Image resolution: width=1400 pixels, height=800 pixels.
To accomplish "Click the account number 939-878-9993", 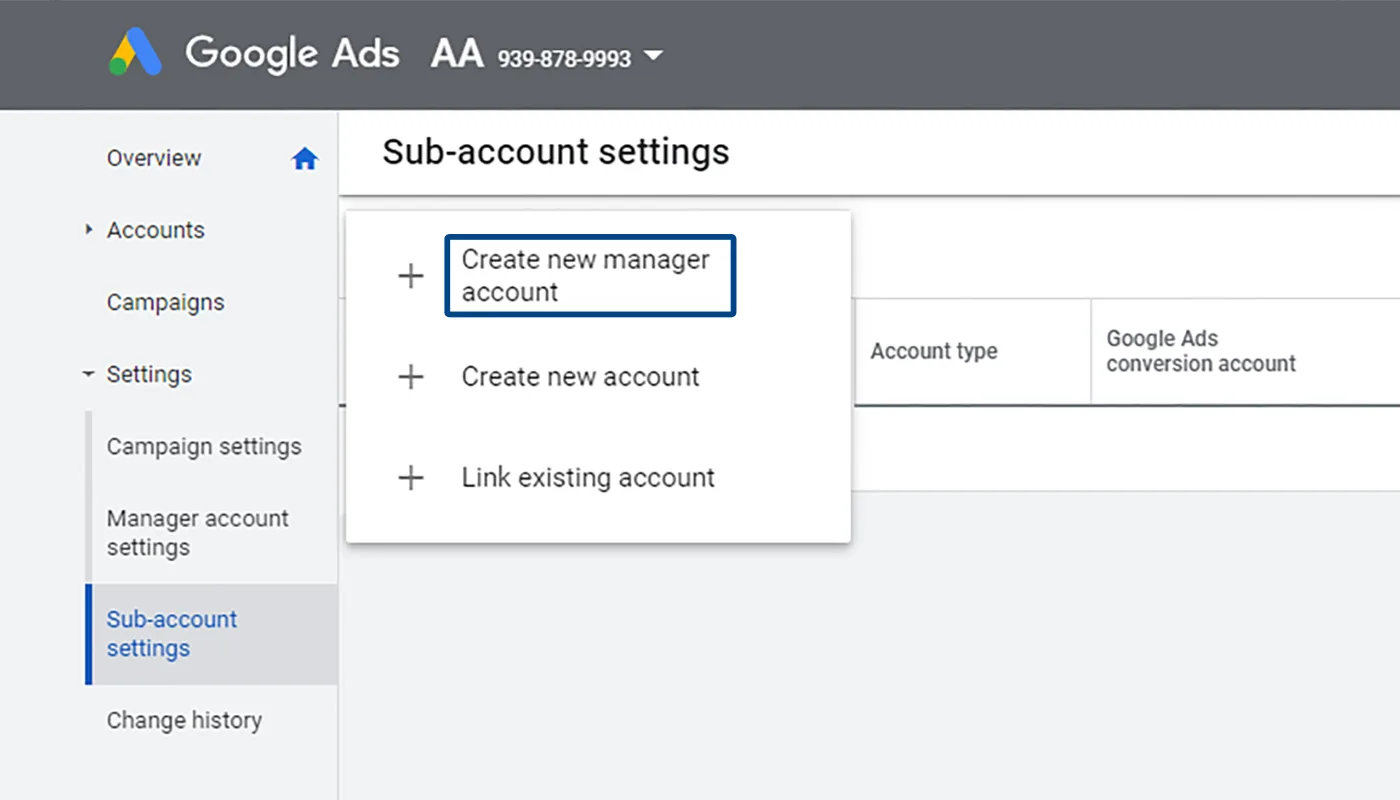I will [564, 58].
